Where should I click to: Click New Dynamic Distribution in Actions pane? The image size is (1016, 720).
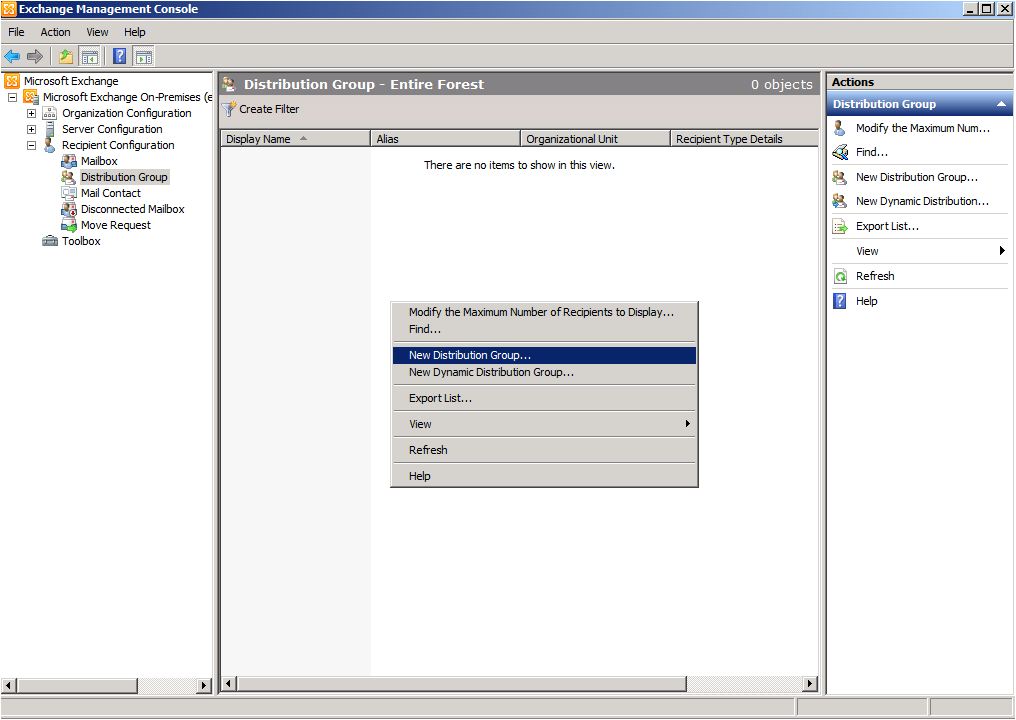[x=922, y=201]
